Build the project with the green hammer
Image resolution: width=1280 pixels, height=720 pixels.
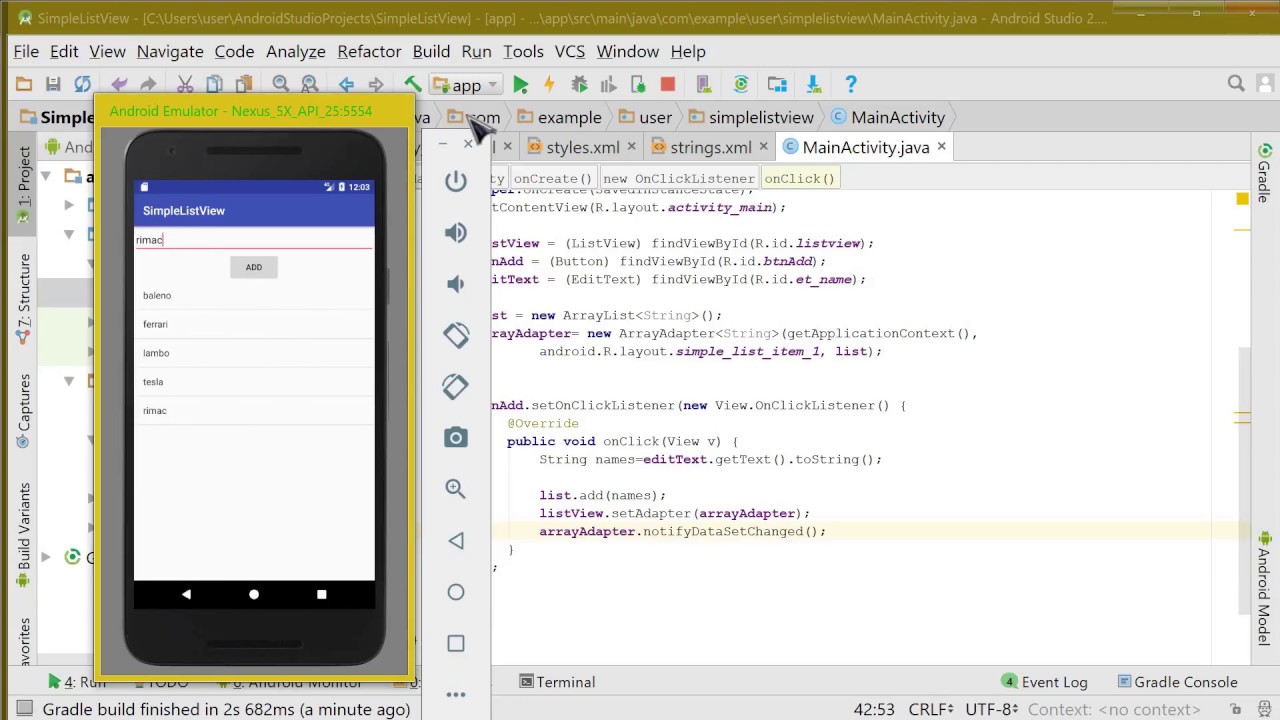pyautogui.click(x=412, y=85)
